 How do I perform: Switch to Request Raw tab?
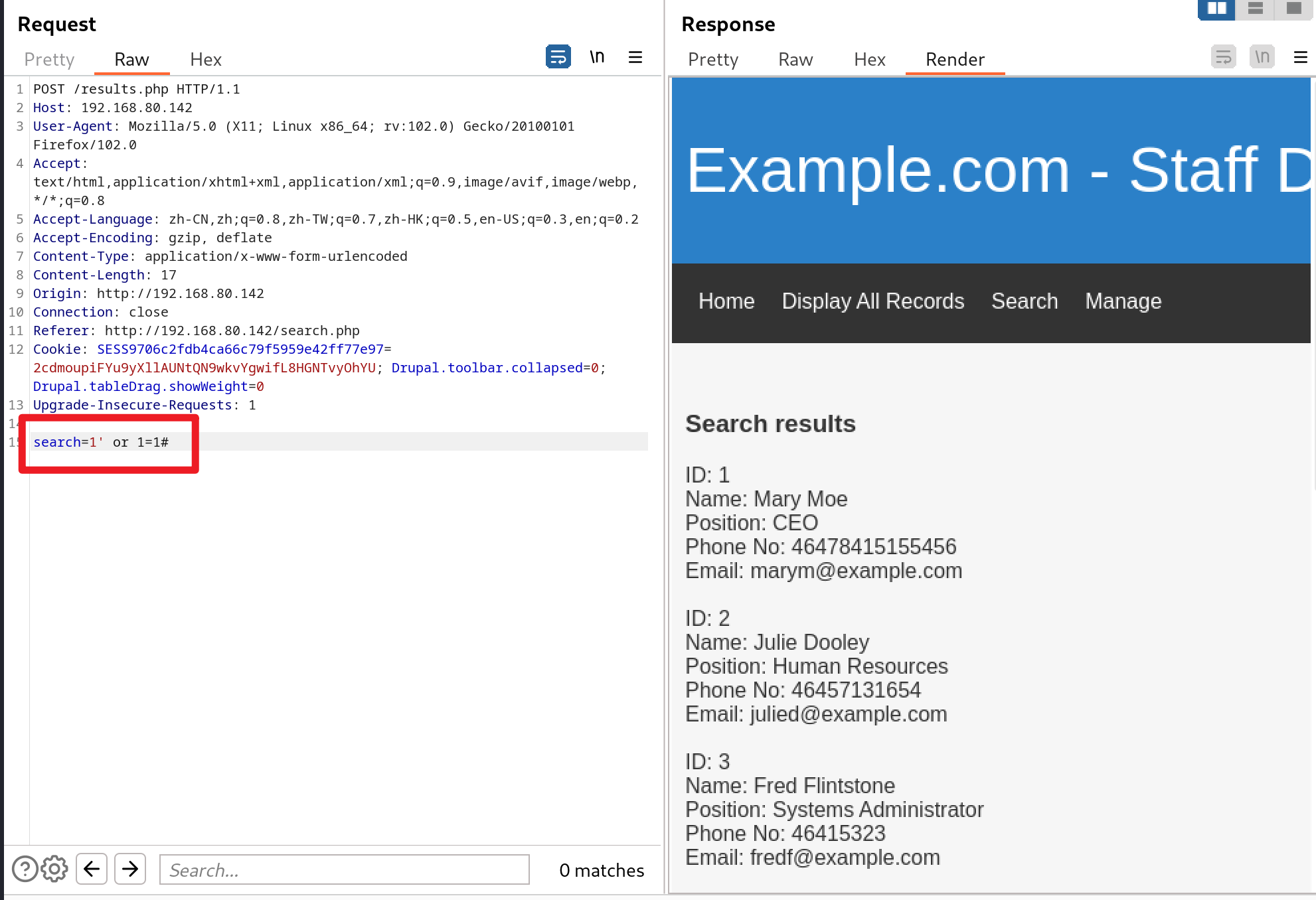(131, 59)
